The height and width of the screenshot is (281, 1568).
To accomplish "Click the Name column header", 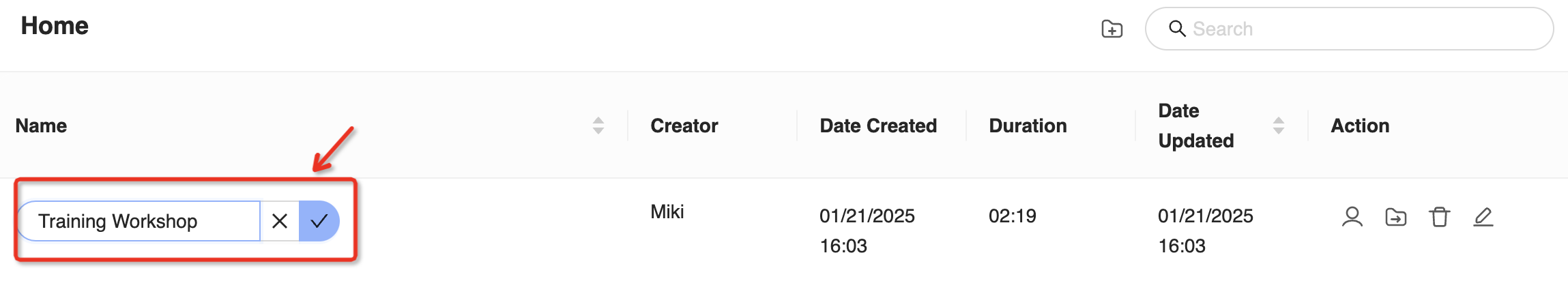I will pyautogui.click(x=42, y=125).
